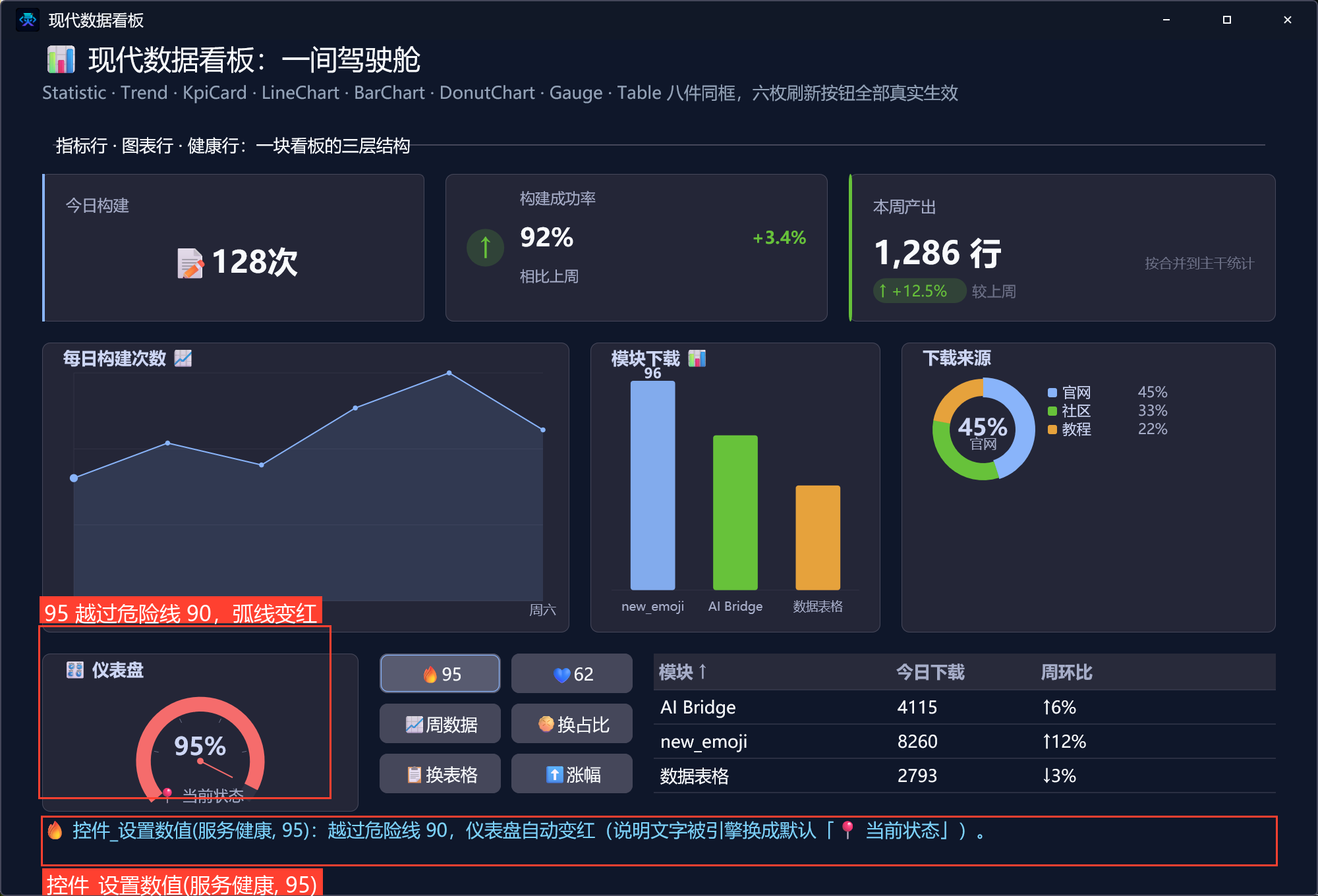Click the orange 数据表格 bar
The image size is (1318, 896).
click(x=818, y=538)
